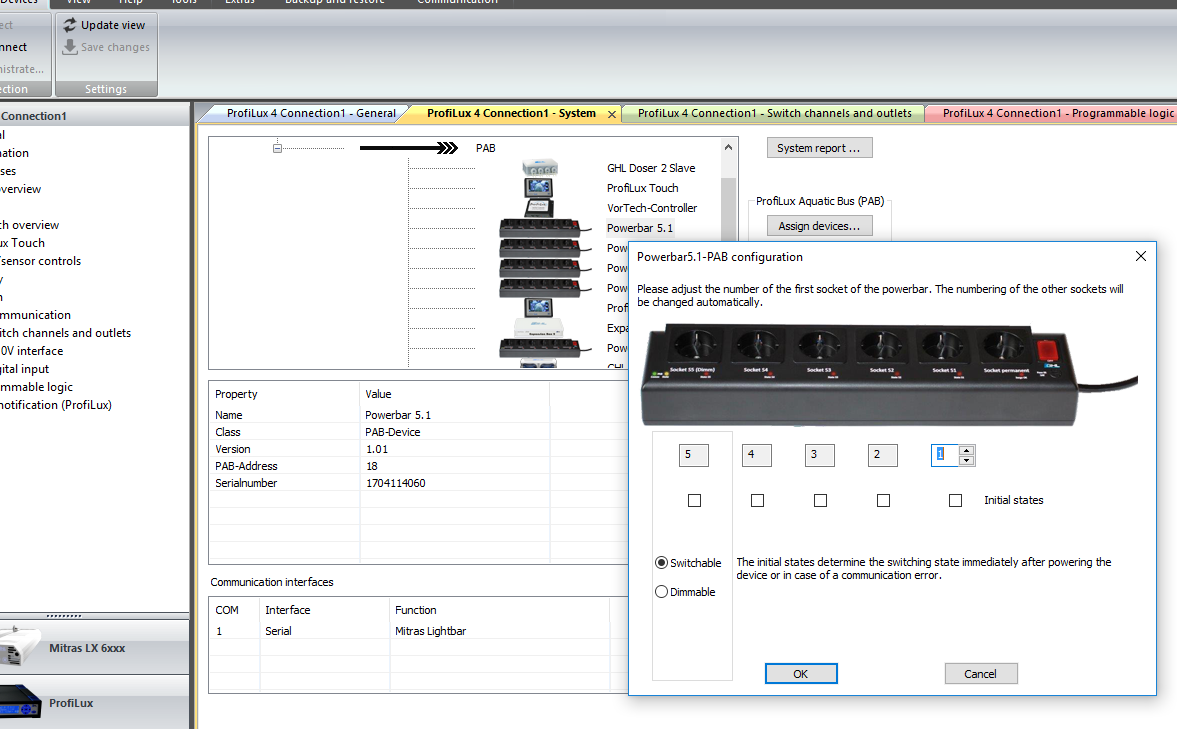Click the Save changes button

pyautogui.click(x=106, y=47)
